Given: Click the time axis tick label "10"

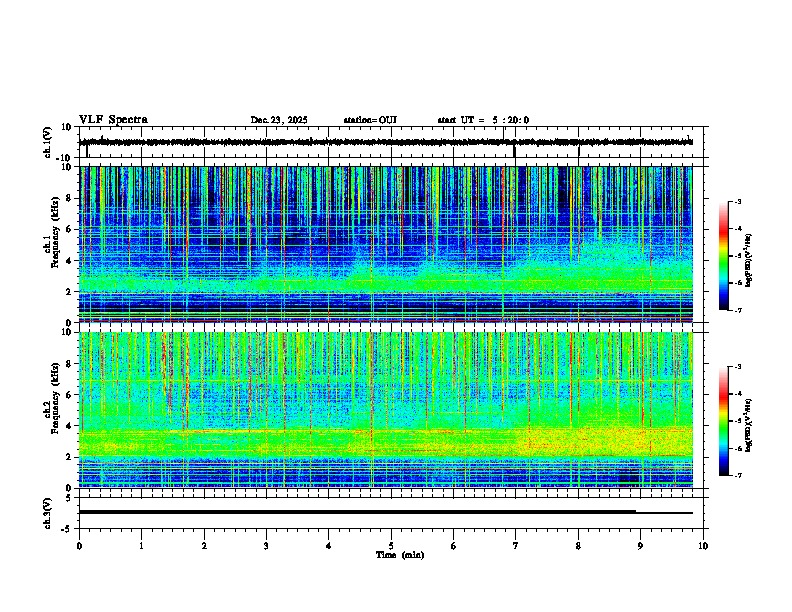Looking at the screenshot, I should 703,546.
